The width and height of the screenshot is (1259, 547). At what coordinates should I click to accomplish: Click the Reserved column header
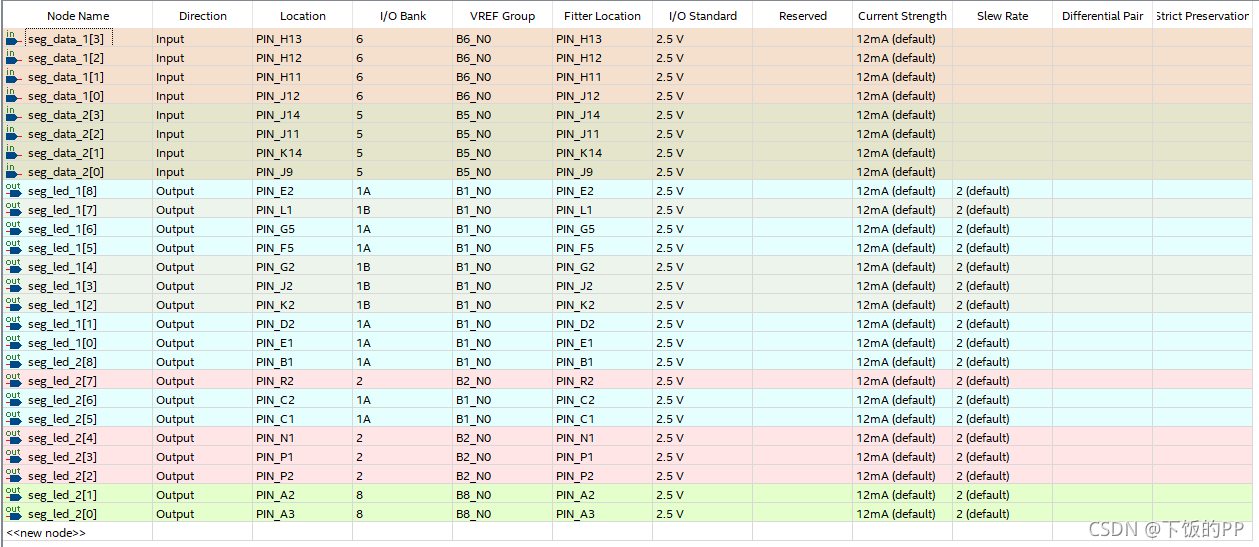click(803, 15)
